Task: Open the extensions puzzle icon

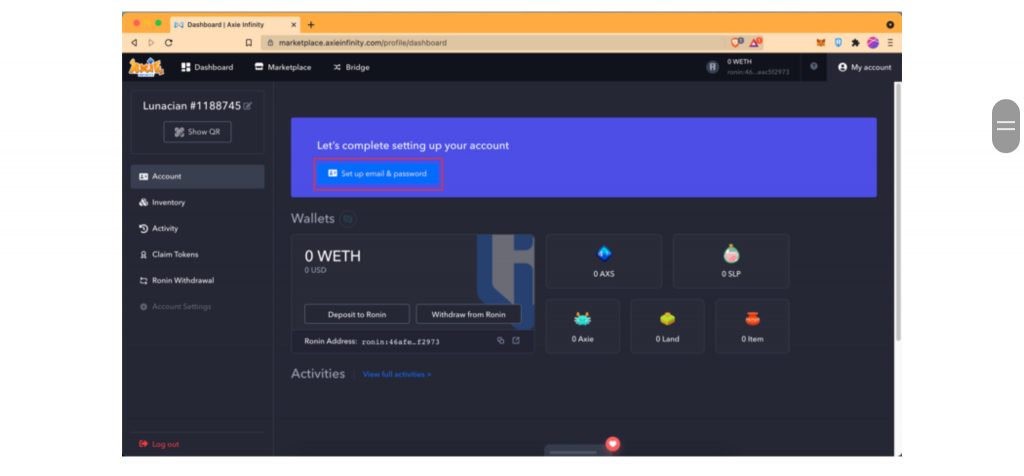Action: [x=856, y=42]
